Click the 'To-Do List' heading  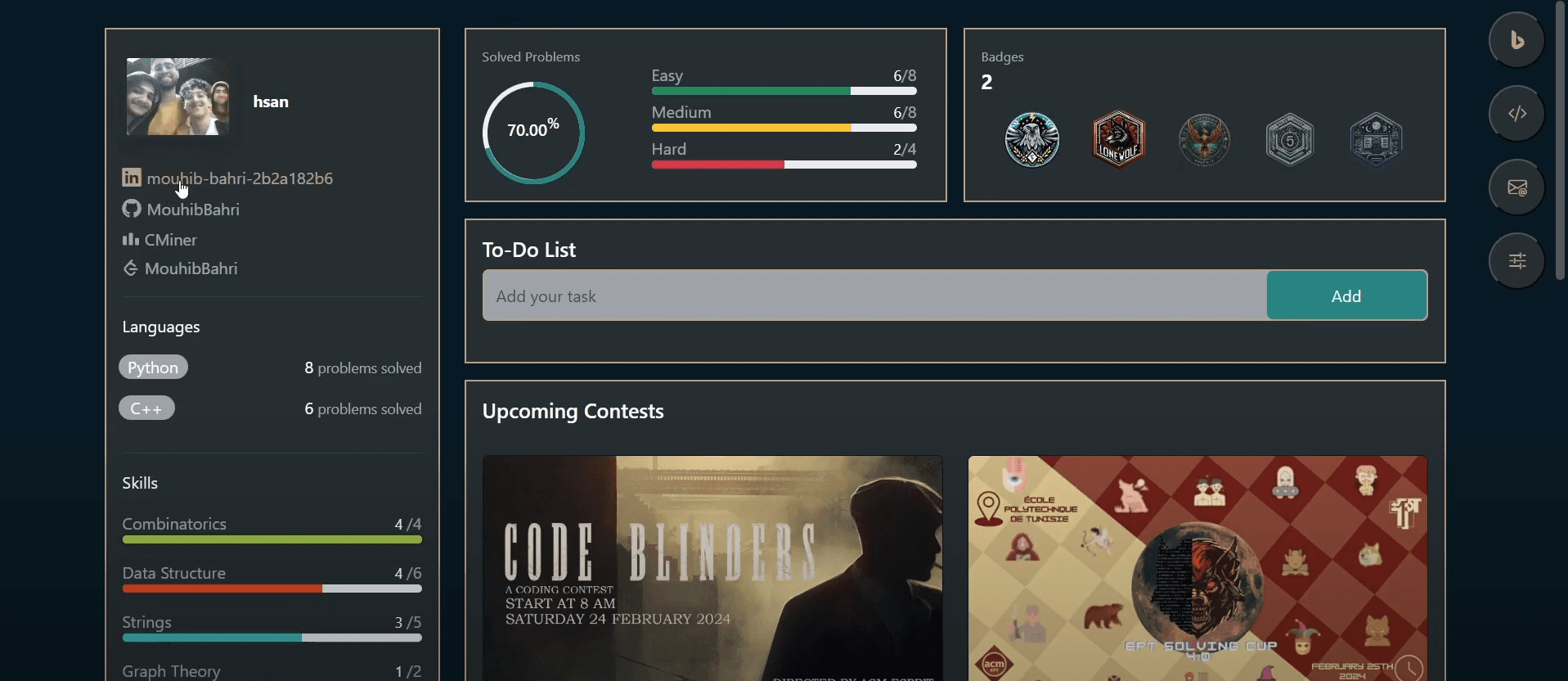529,250
